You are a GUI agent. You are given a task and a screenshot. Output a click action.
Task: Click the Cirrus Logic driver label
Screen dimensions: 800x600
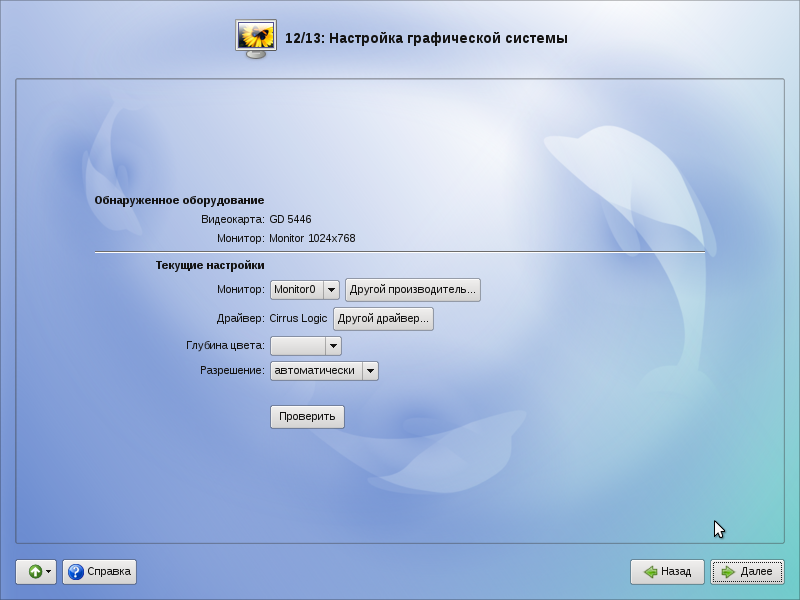tap(298, 319)
